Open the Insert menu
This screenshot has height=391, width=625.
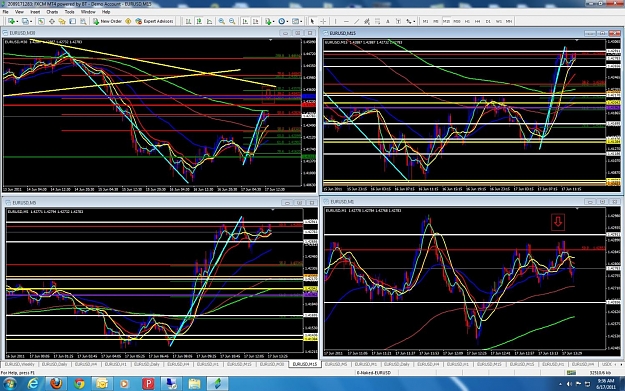pyautogui.click(x=35, y=12)
